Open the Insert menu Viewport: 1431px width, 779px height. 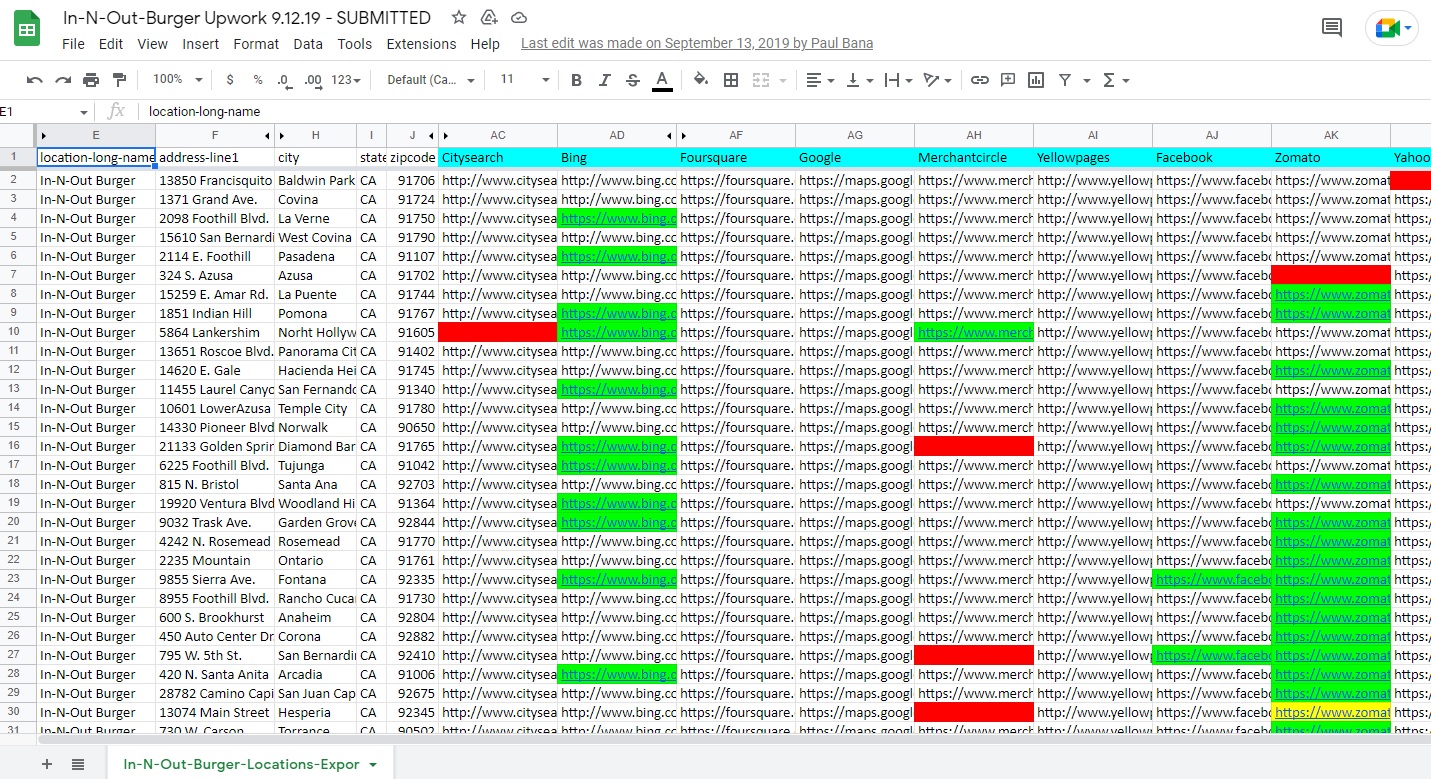[x=201, y=44]
